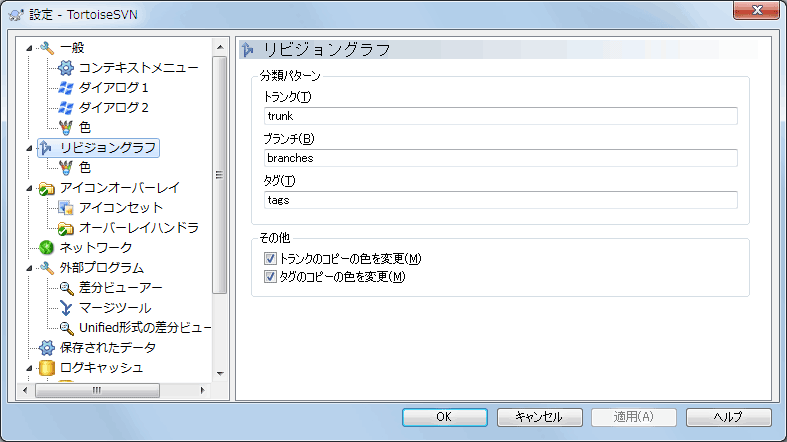
Task: Click the Windows flag icon for ダイアログ 2
Action: tap(65, 108)
